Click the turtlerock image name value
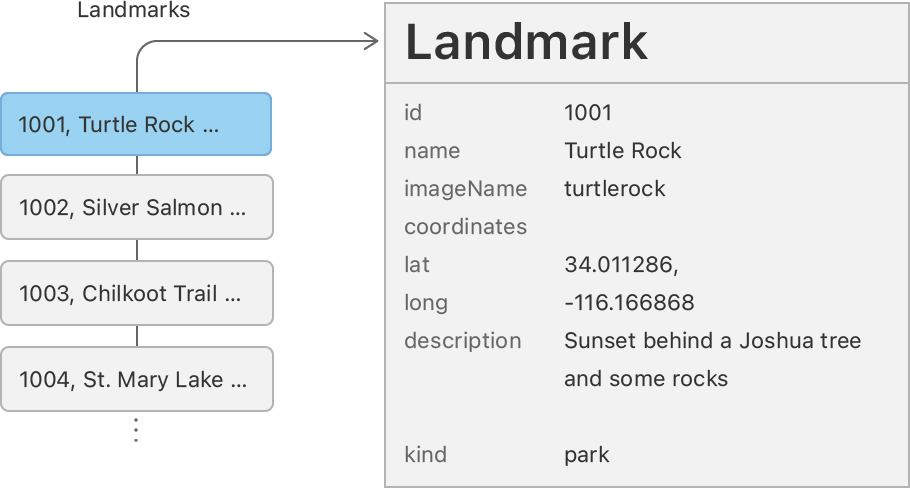Image resolution: width=910 pixels, height=488 pixels. point(614,189)
